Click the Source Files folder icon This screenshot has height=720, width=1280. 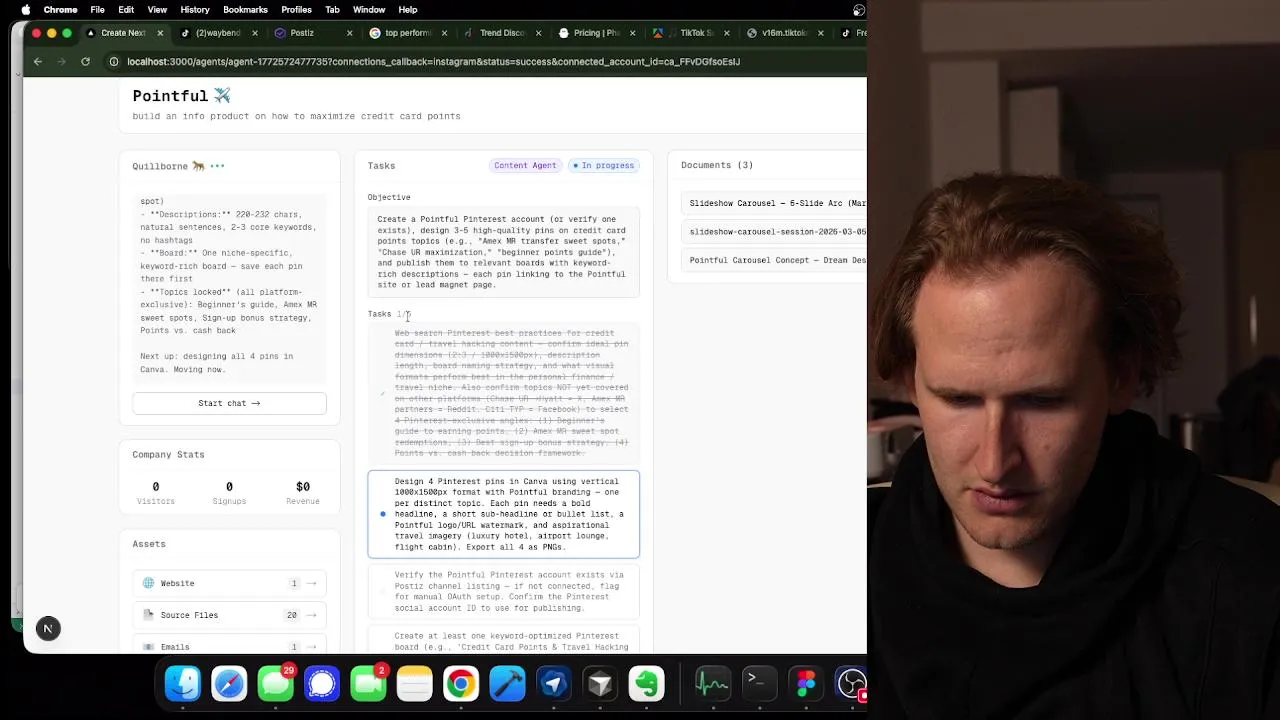(148, 615)
